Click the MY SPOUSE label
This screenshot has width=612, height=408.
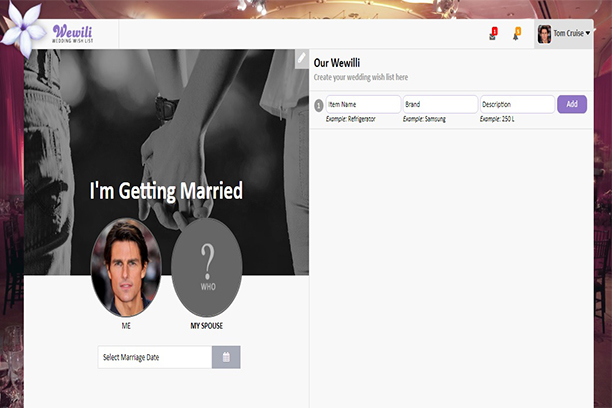click(x=207, y=326)
